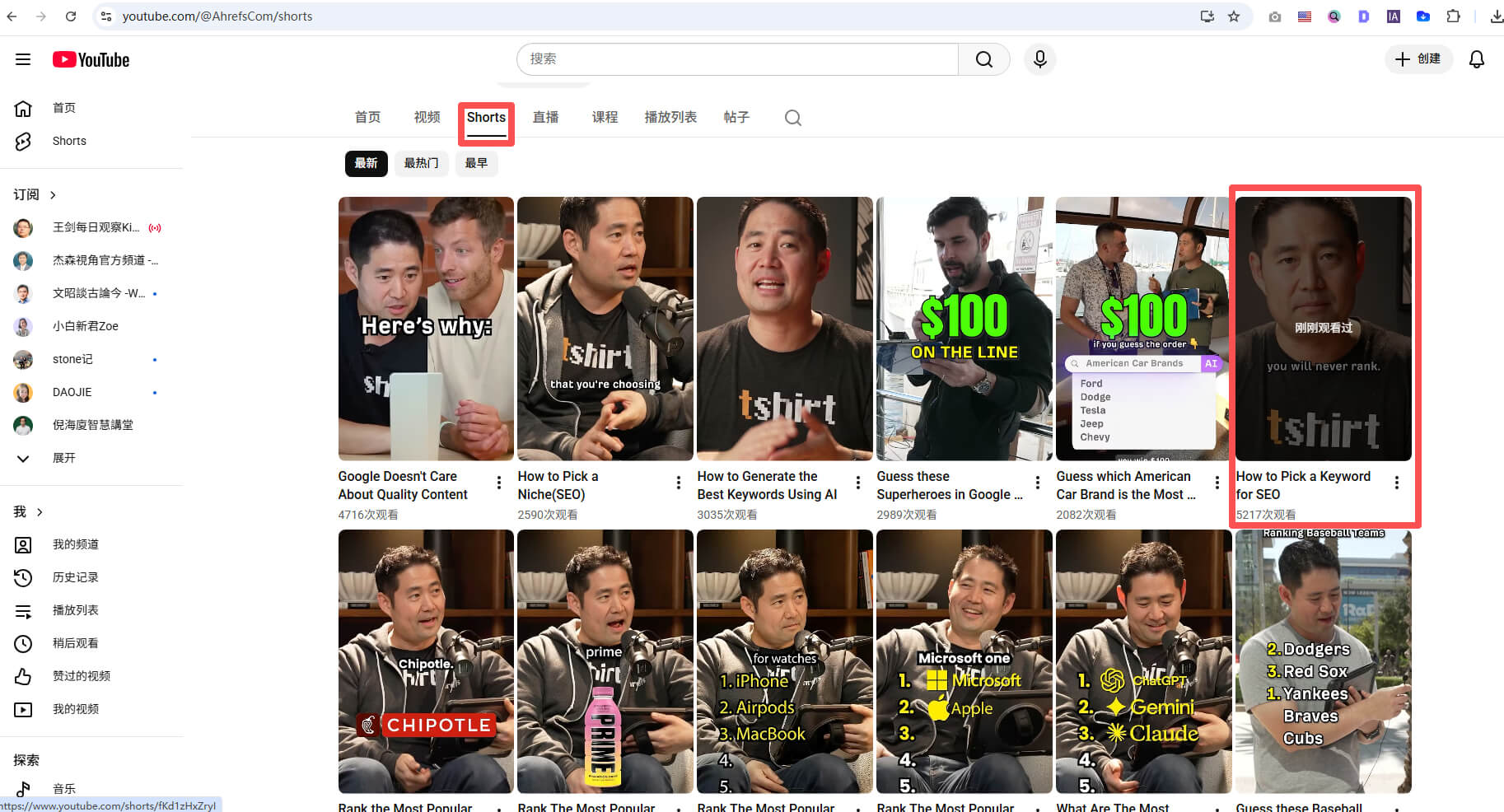
Task: Open options for American Car Brand short
Action: [1217, 483]
